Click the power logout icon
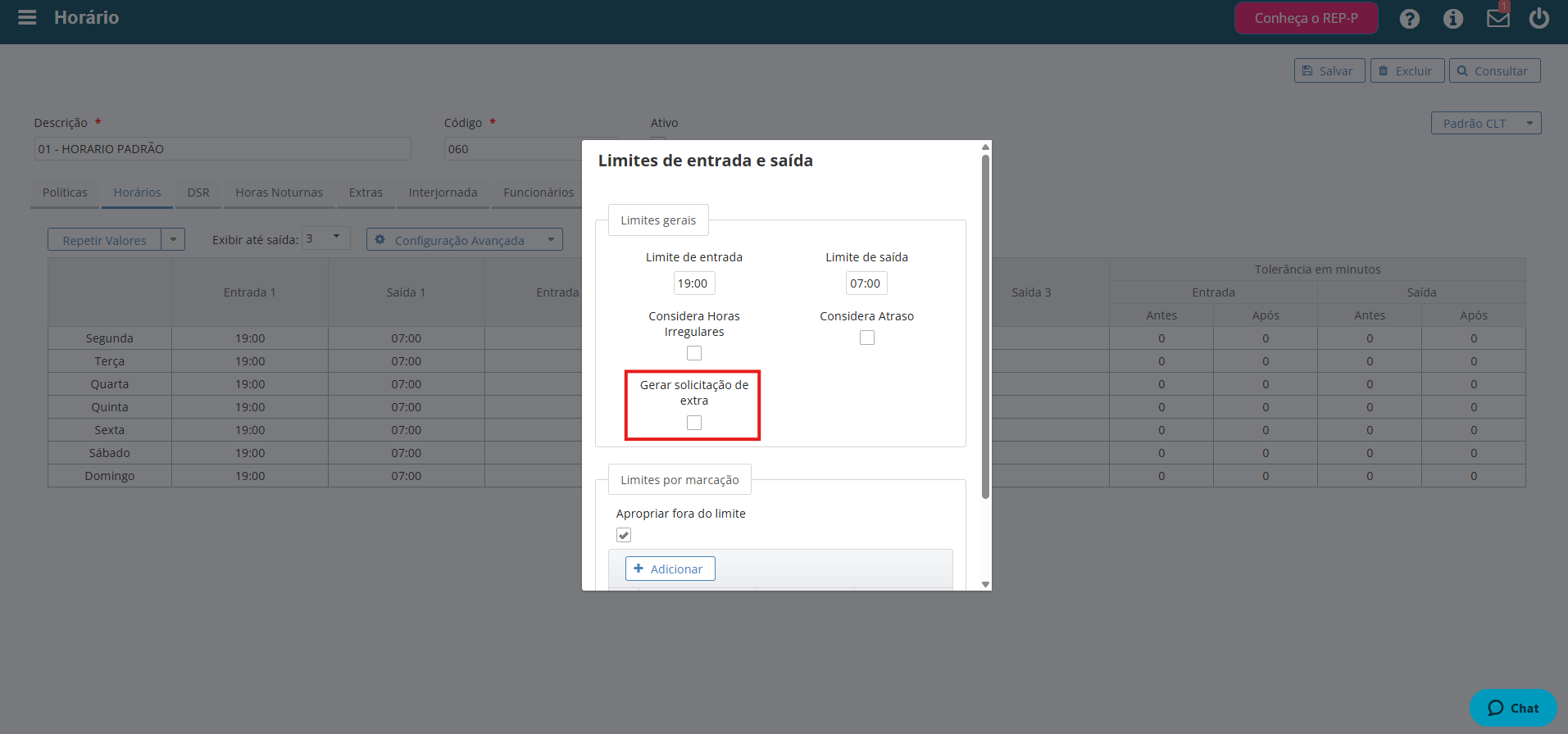The height and width of the screenshot is (734, 1568). 1539,18
